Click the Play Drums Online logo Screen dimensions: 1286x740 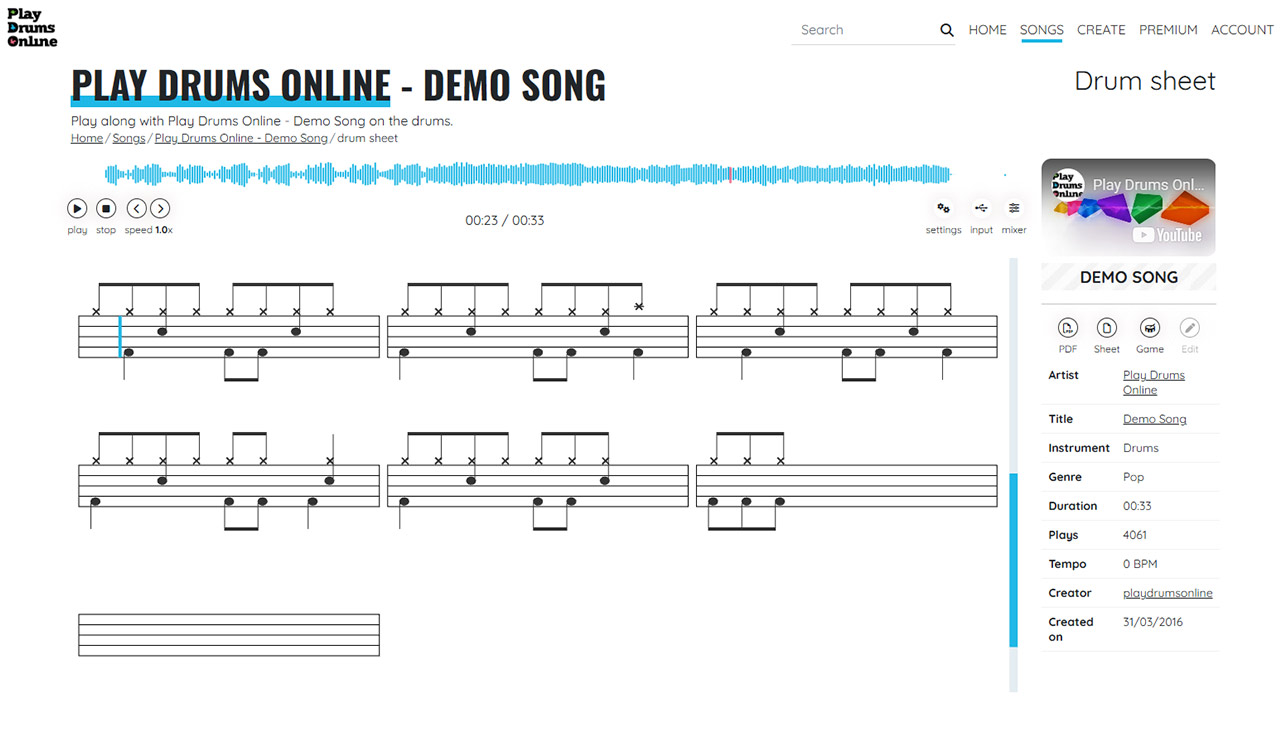click(x=32, y=28)
